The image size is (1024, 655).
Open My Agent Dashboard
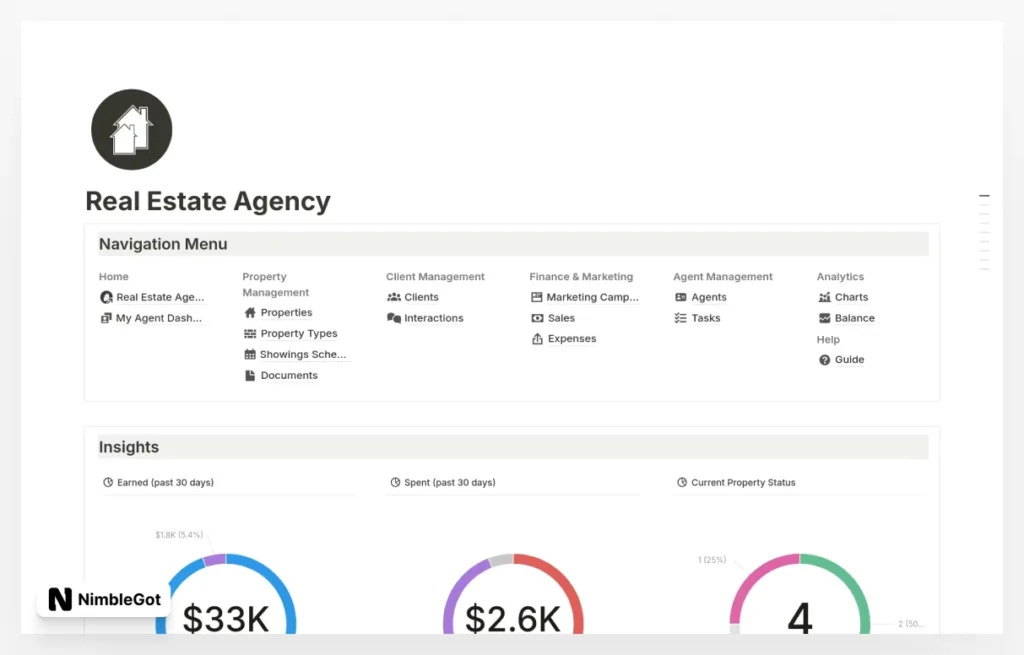click(x=158, y=318)
